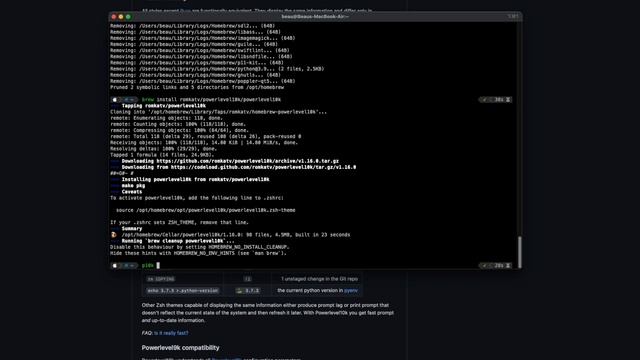Open the 'Is it really fast?' FAQ link
This screenshot has height=360, width=640.
point(171,333)
